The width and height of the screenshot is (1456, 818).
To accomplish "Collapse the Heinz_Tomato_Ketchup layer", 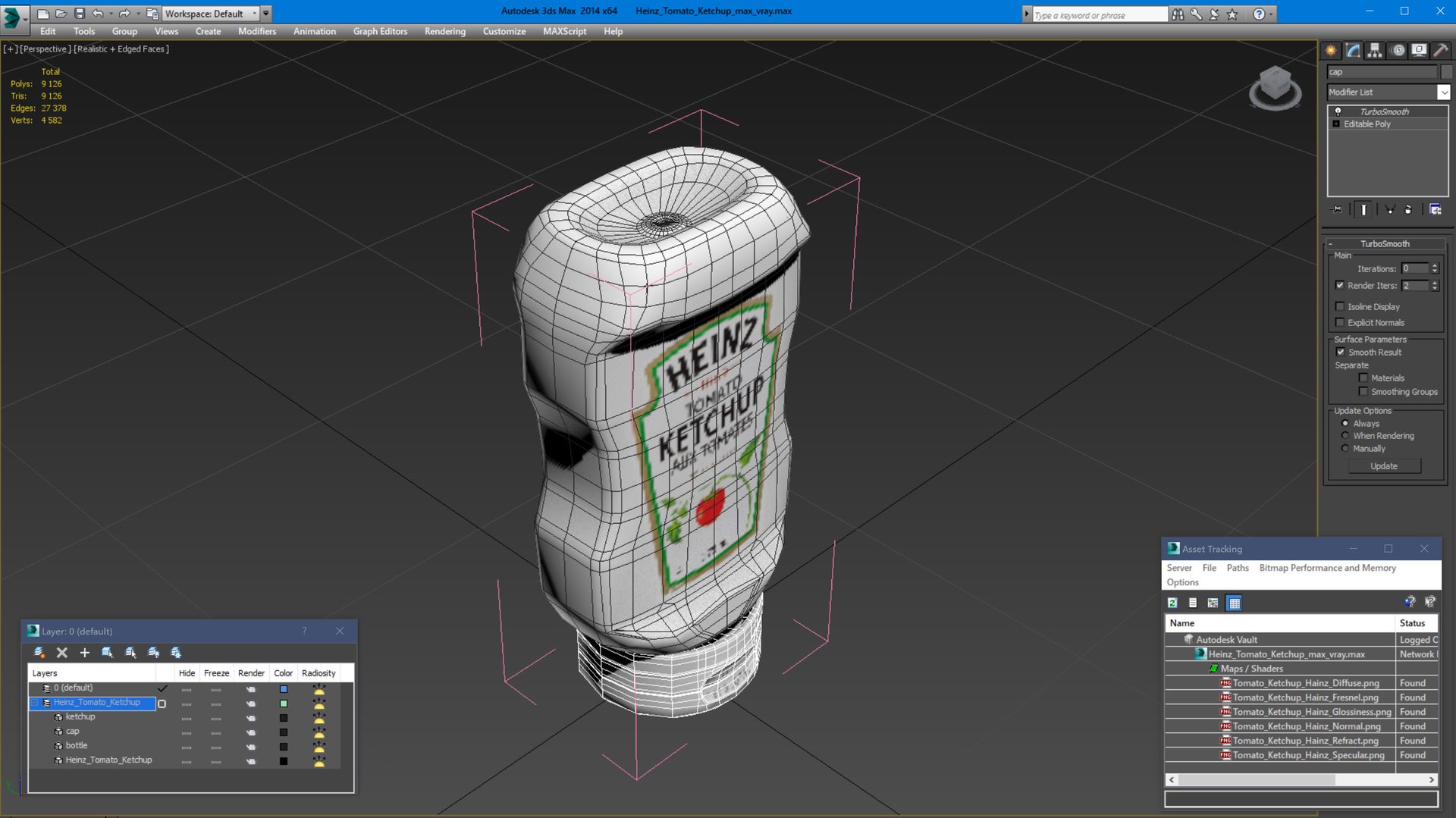I will pos(34,703).
